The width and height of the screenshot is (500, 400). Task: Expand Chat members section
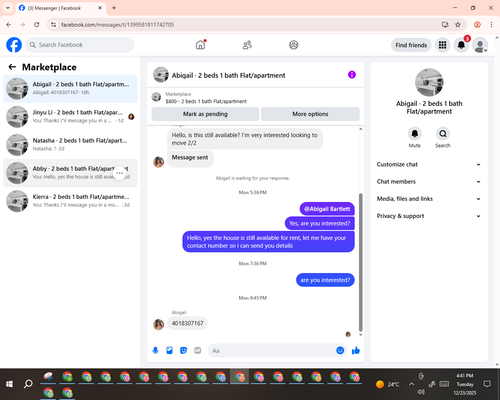(429, 182)
